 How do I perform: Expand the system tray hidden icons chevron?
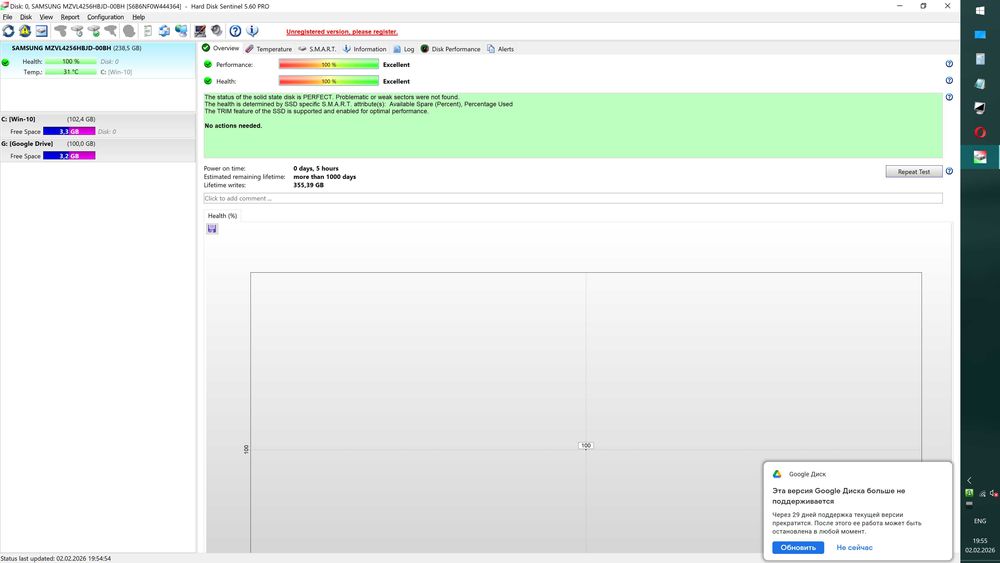point(969,480)
